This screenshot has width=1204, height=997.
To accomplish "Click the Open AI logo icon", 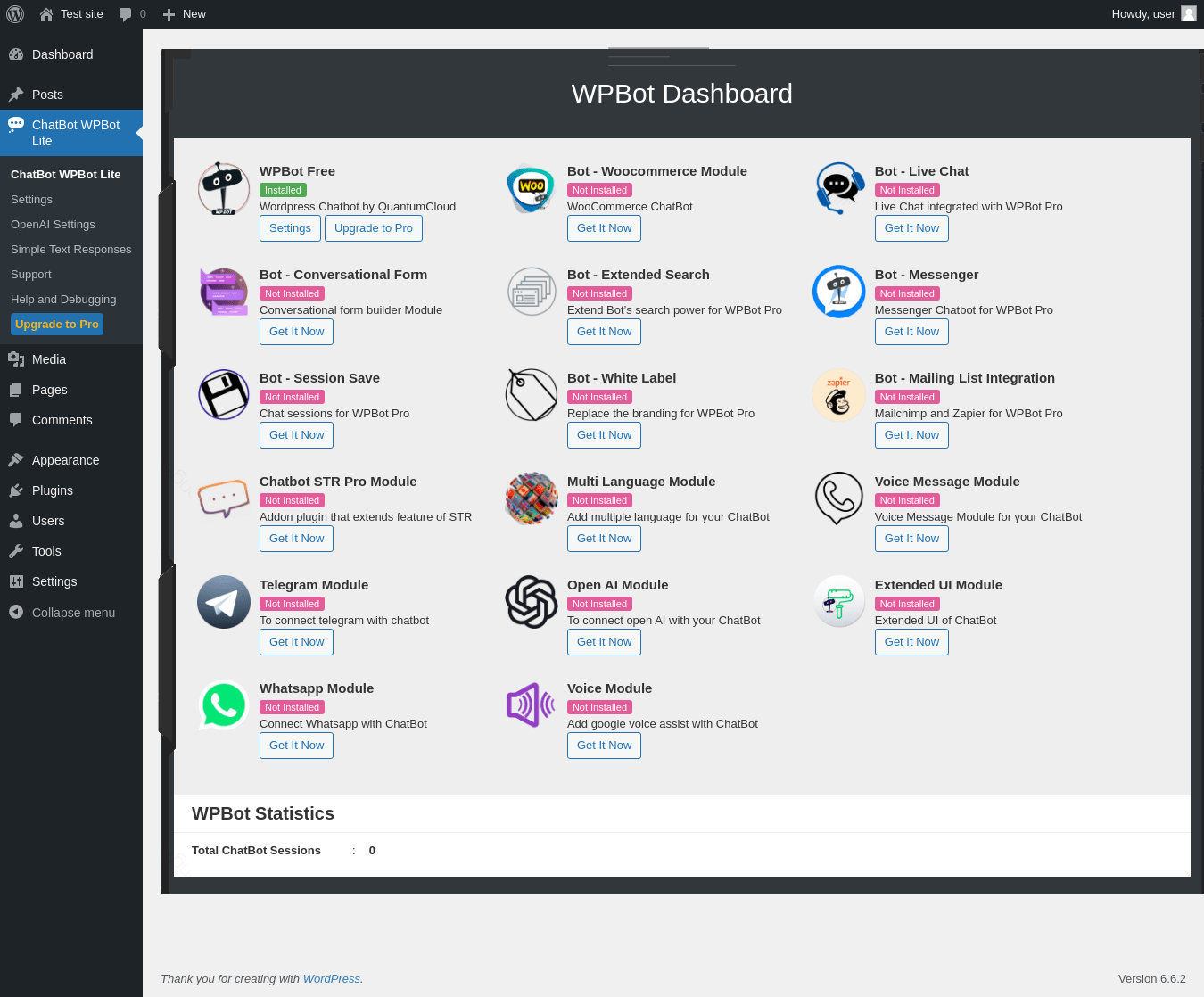I will [x=532, y=602].
